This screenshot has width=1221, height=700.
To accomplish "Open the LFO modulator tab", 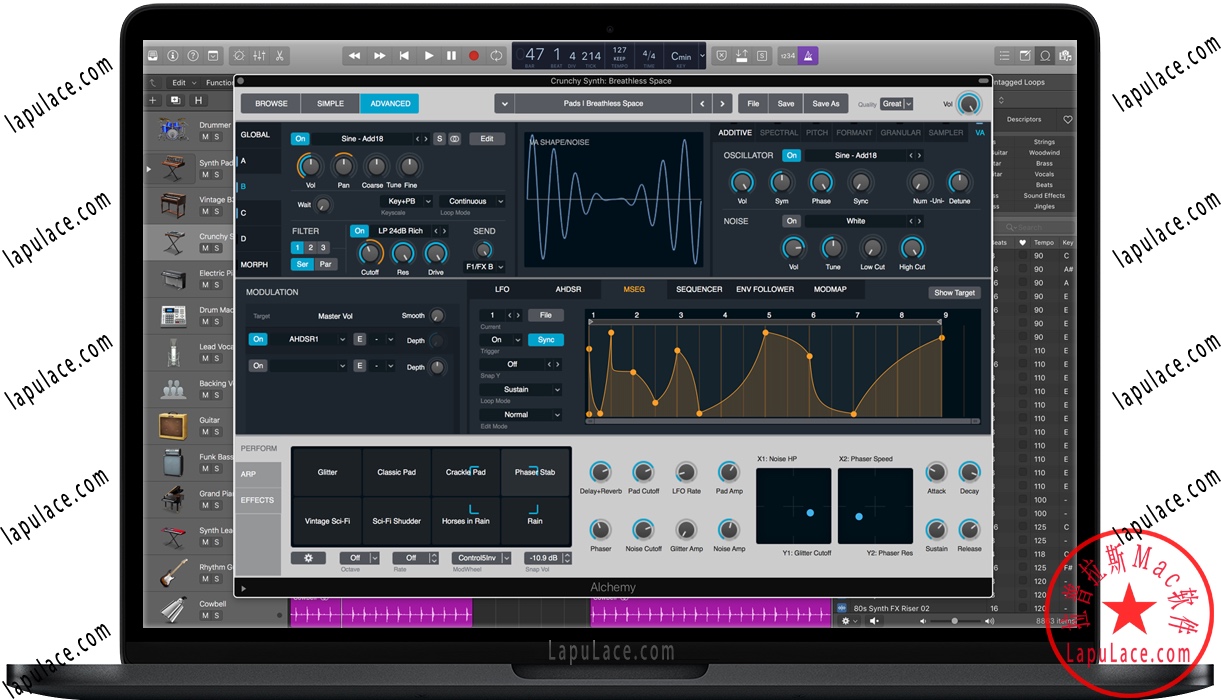I will tap(502, 290).
